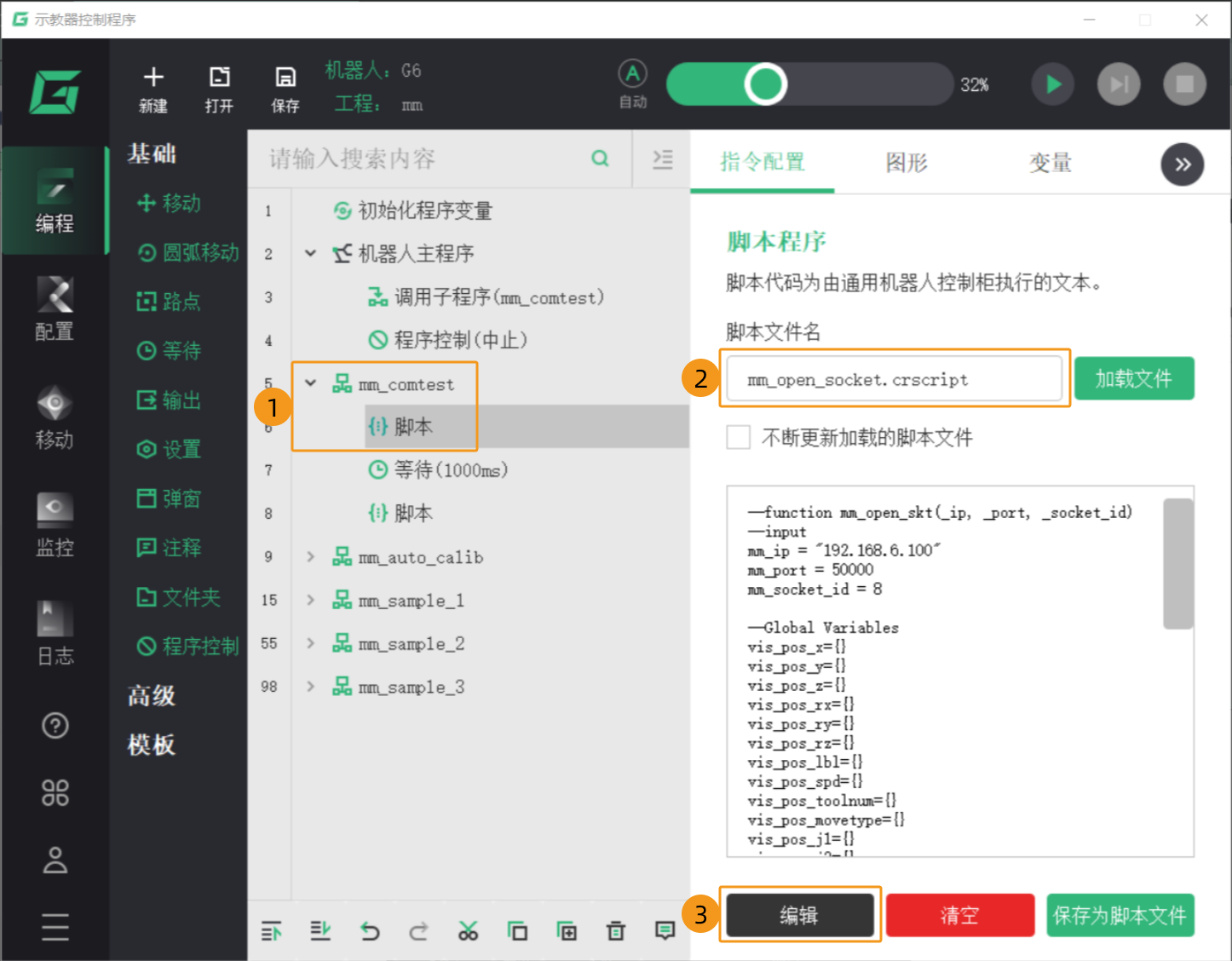The height and width of the screenshot is (961, 1232).
Task: Expand the 基础 (basic) instruction category
Action: pyautogui.click(x=152, y=153)
